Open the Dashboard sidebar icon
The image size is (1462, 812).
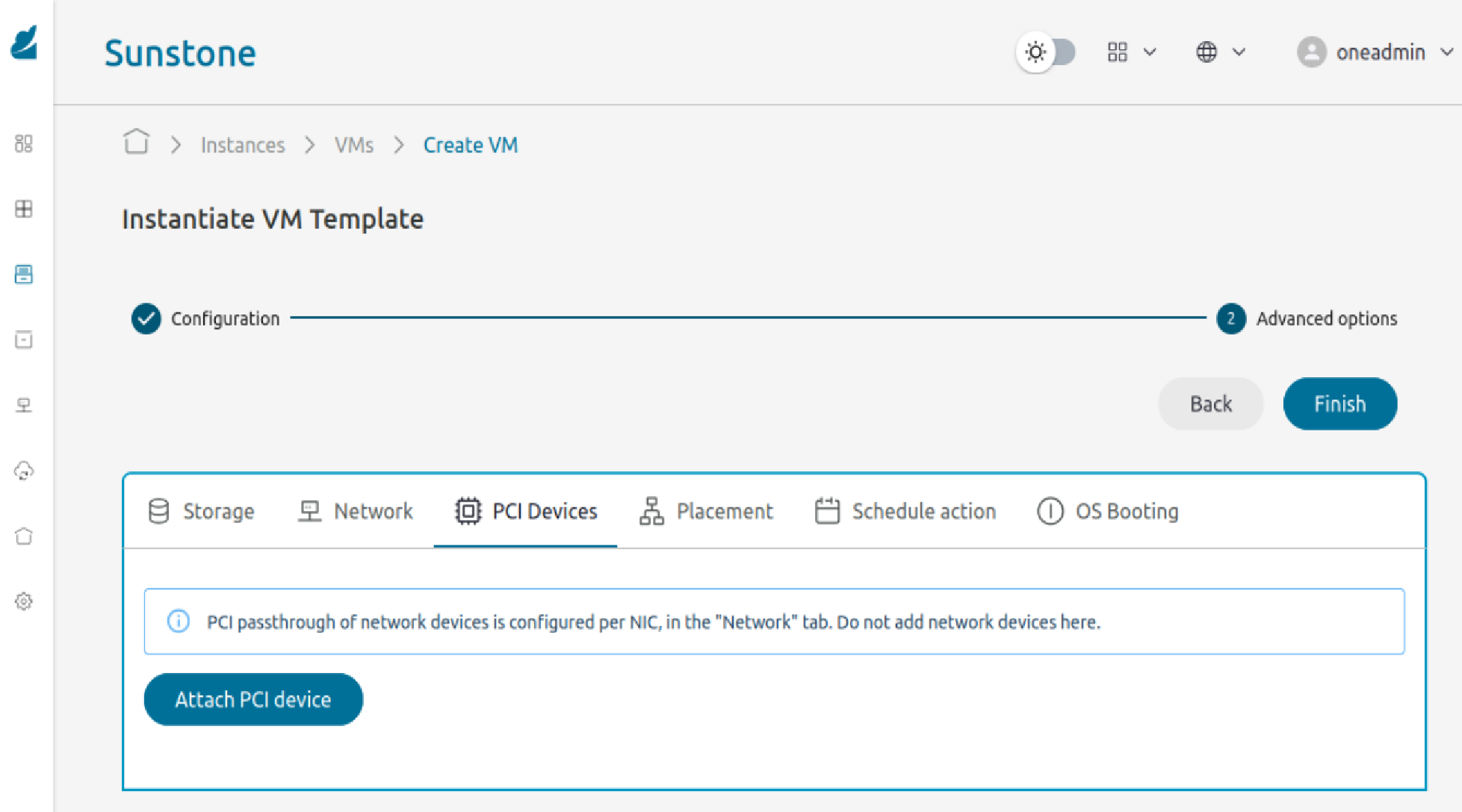(x=24, y=143)
